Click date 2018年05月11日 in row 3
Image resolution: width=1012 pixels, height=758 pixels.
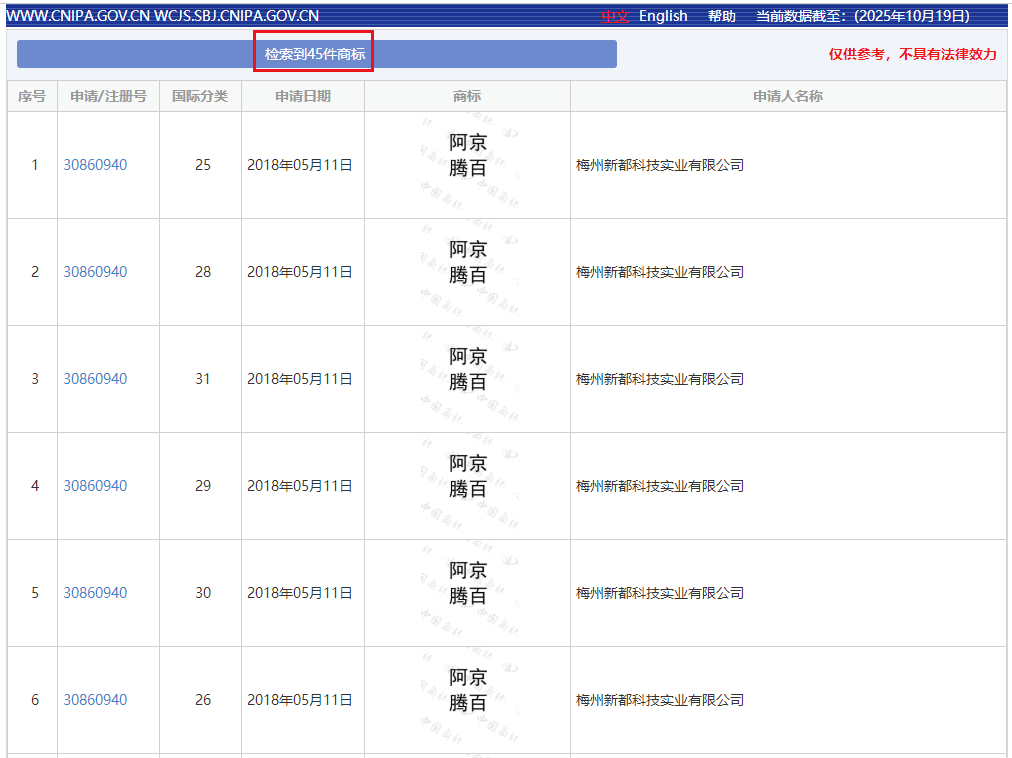[299, 379]
